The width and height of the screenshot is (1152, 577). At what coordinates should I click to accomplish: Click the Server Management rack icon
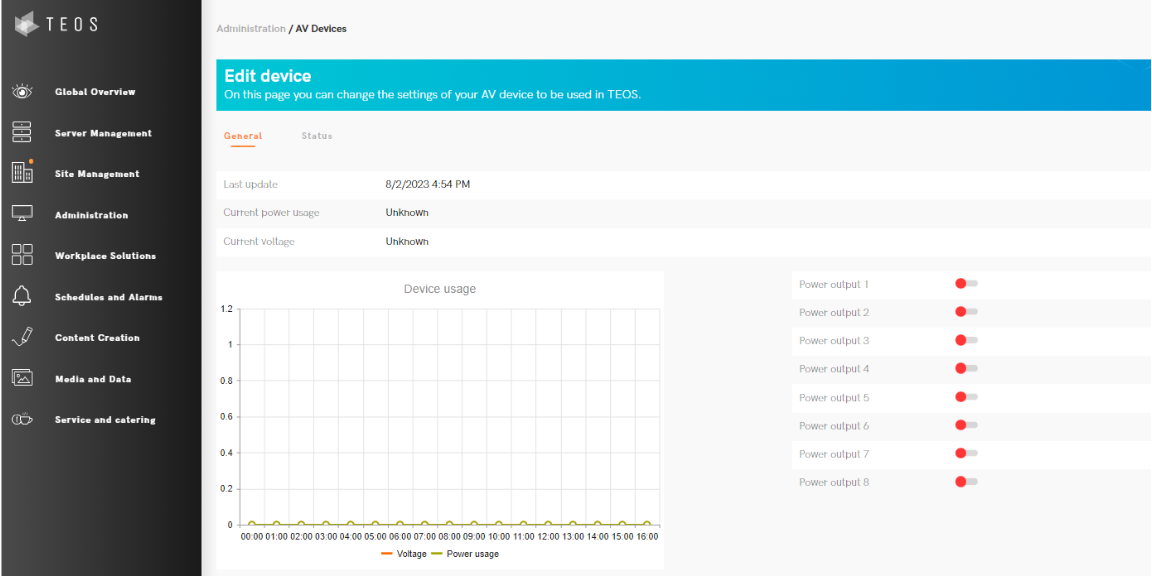tap(22, 133)
